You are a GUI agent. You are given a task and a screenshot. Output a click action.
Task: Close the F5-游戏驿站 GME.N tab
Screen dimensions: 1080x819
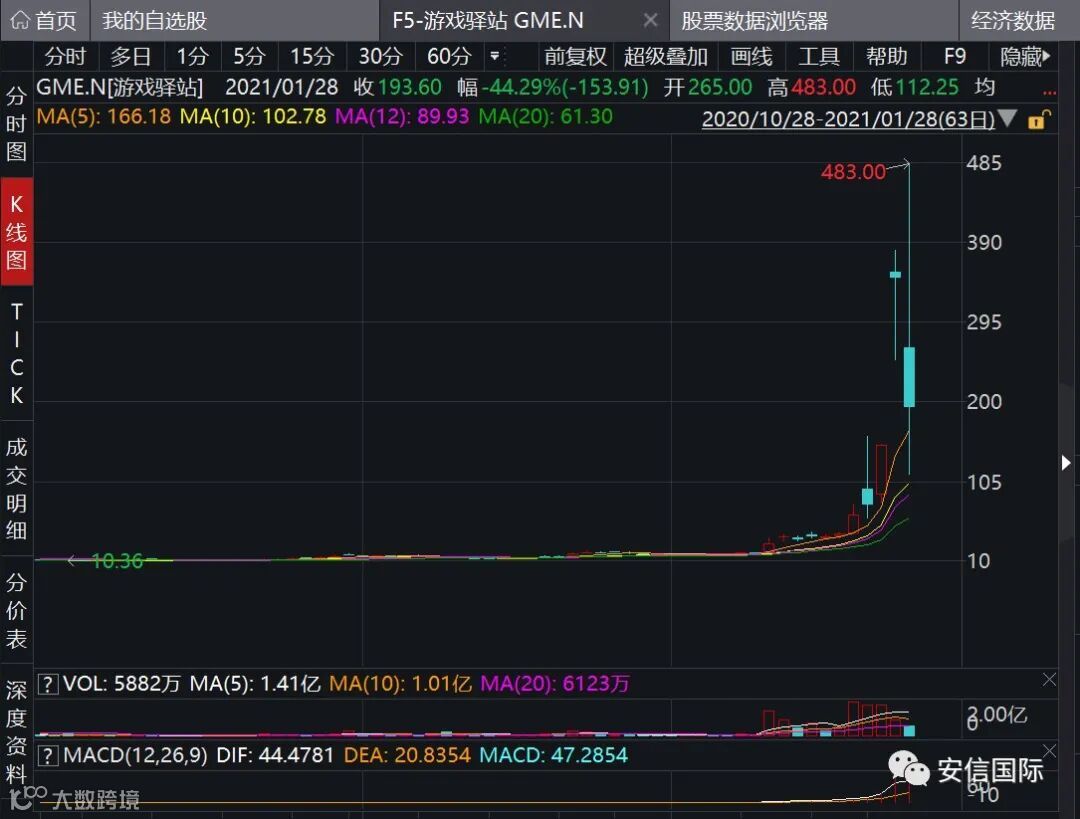tap(650, 20)
